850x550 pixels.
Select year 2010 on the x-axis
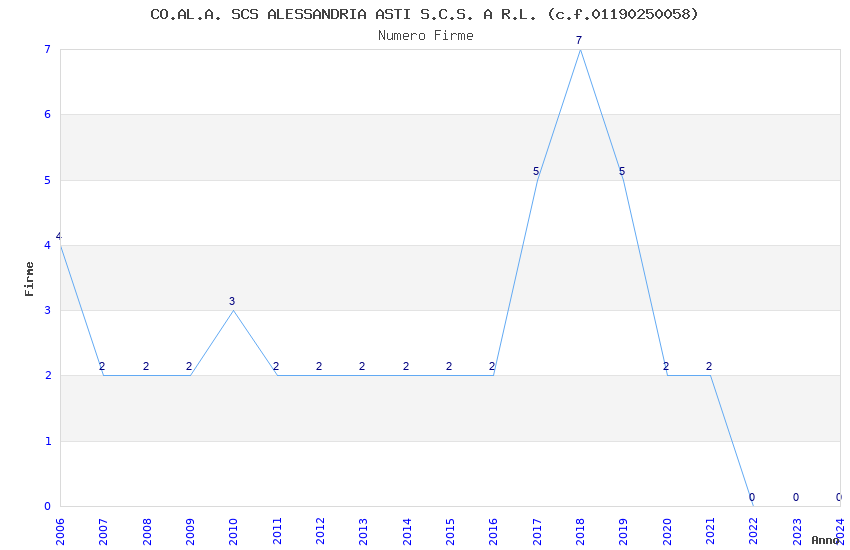(233, 531)
